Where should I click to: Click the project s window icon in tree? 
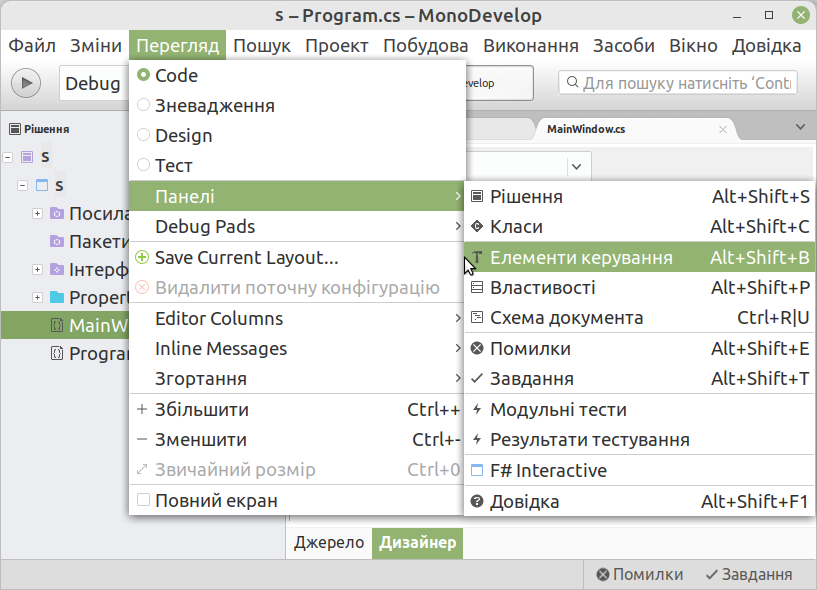point(42,185)
